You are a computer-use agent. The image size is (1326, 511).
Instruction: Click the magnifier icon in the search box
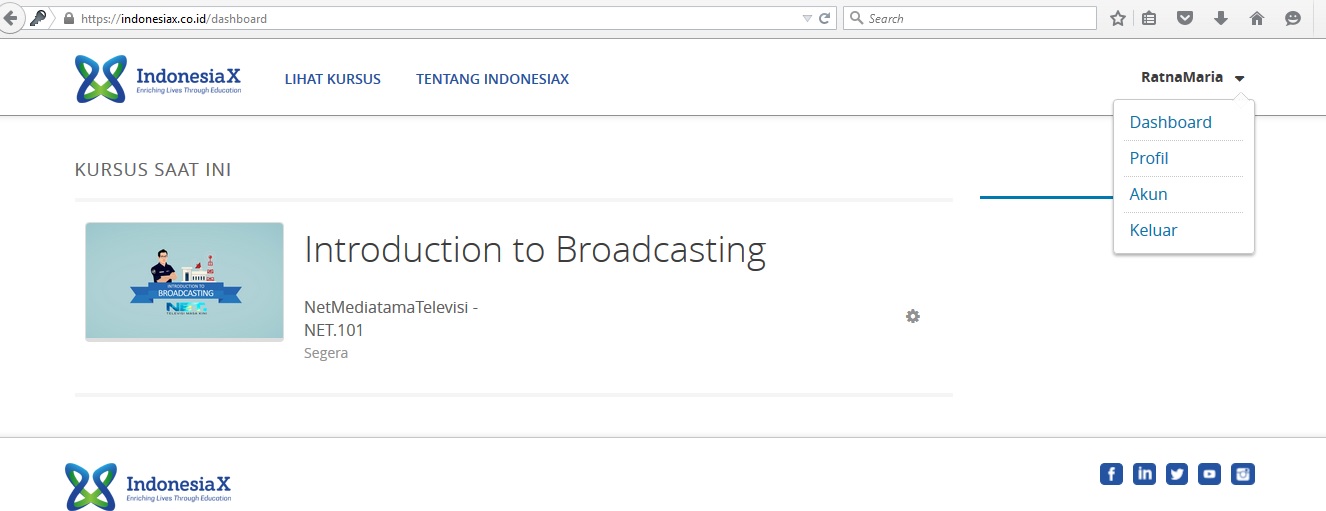pos(856,18)
